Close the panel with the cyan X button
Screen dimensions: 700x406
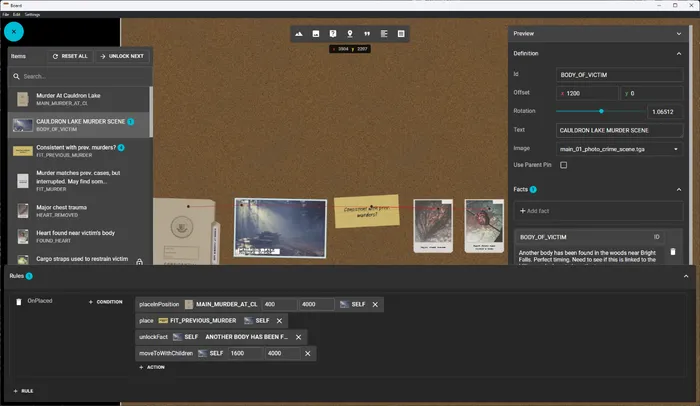click(x=14, y=32)
